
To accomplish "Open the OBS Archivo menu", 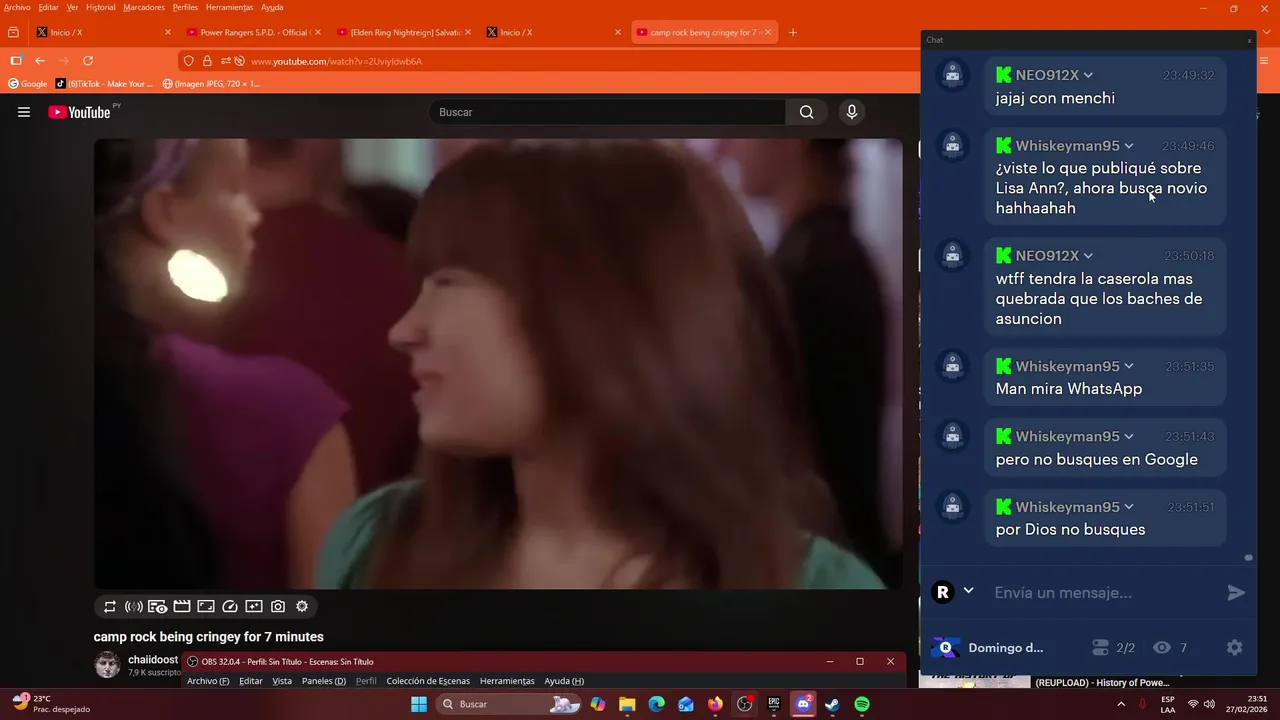I will (x=208, y=681).
